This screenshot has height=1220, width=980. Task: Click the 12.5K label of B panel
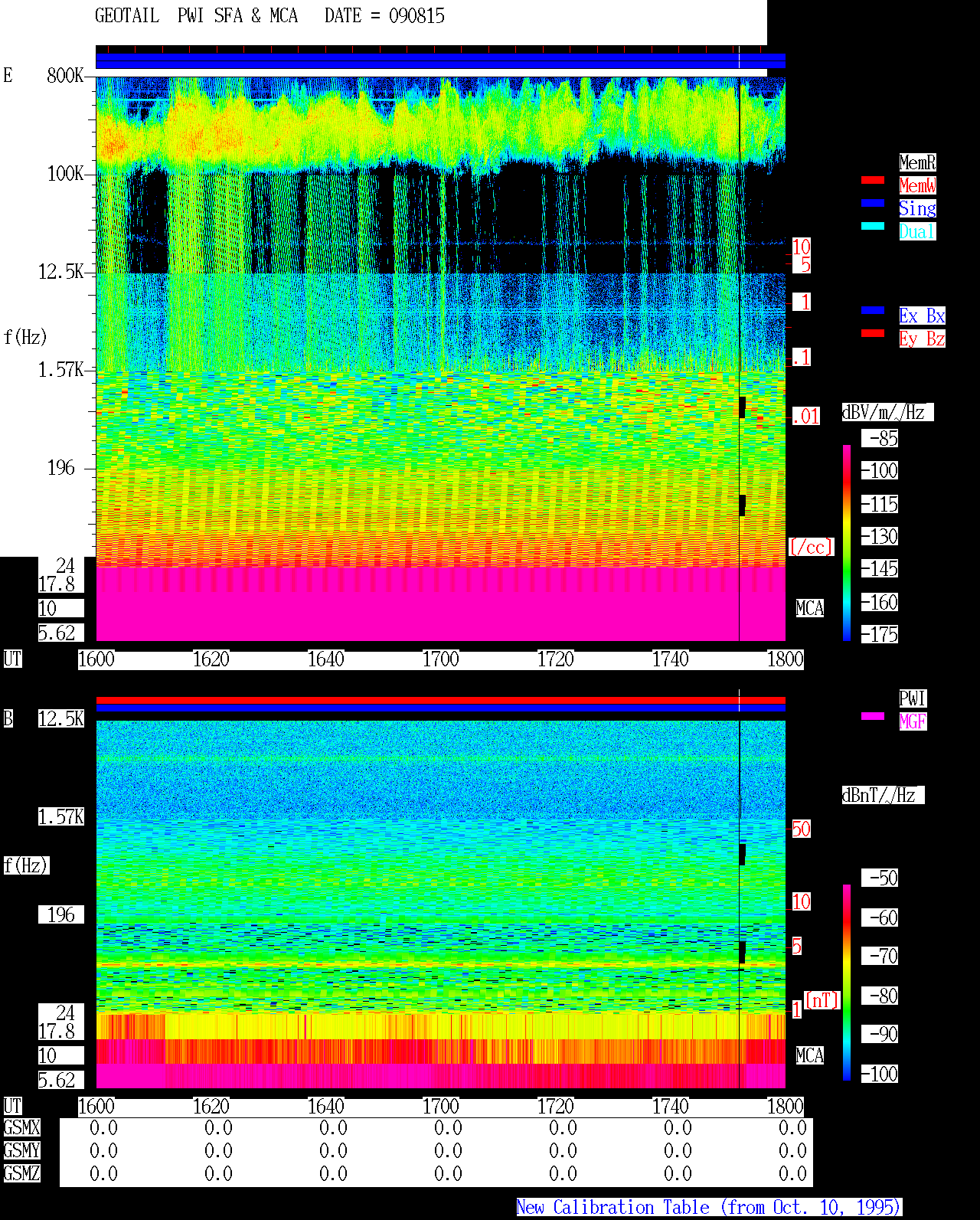click(61, 718)
